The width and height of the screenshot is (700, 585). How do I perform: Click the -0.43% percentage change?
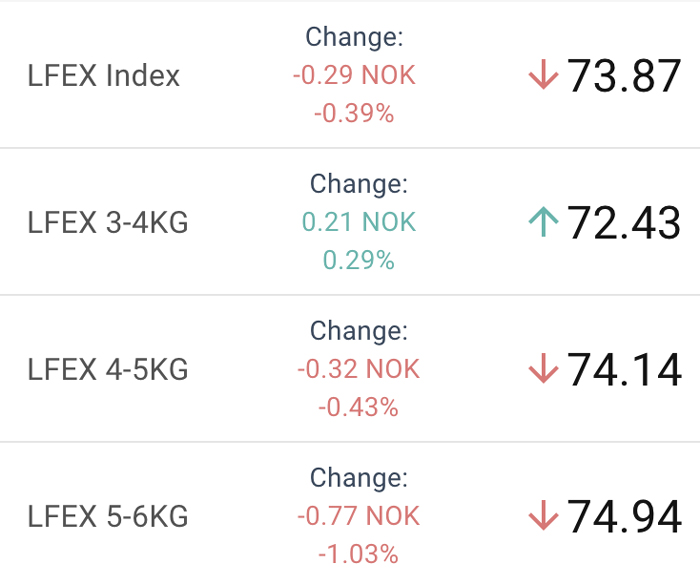[358, 406]
